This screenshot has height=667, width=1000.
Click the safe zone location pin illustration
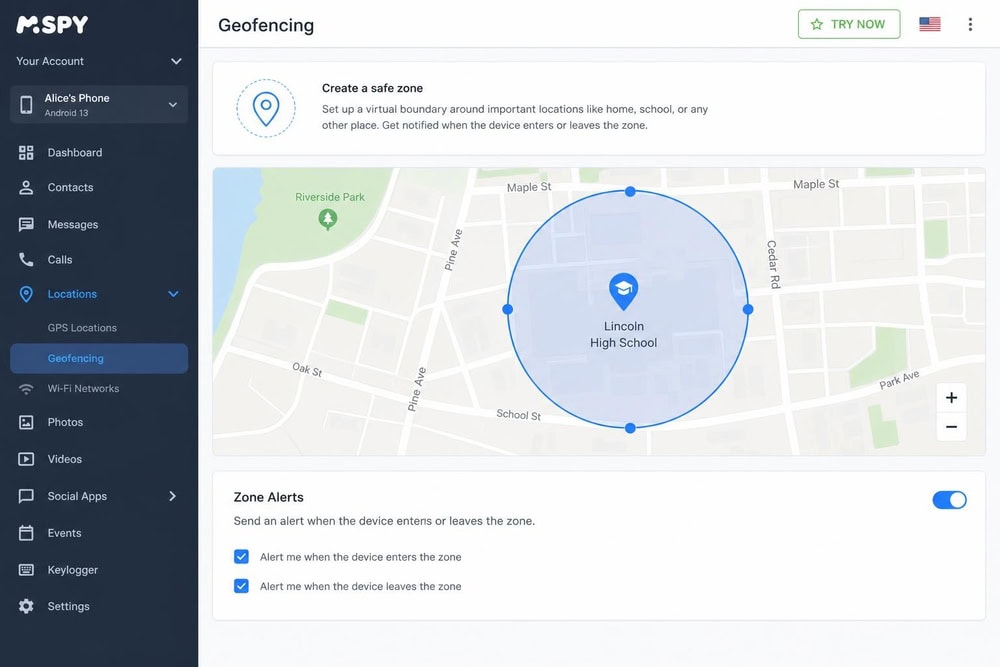coord(266,108)
